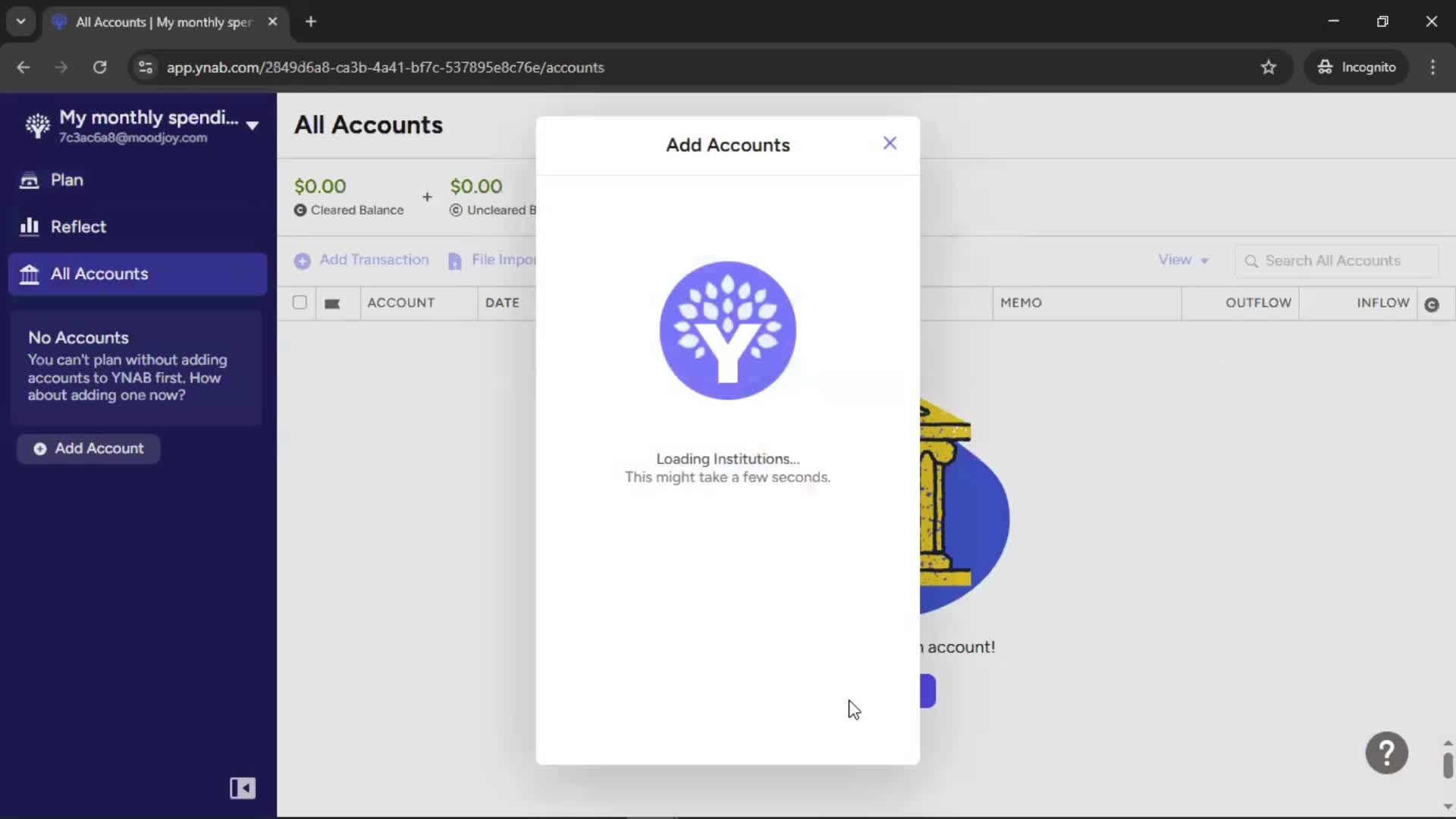Click the Plan sidebar icon

point(29,180)
